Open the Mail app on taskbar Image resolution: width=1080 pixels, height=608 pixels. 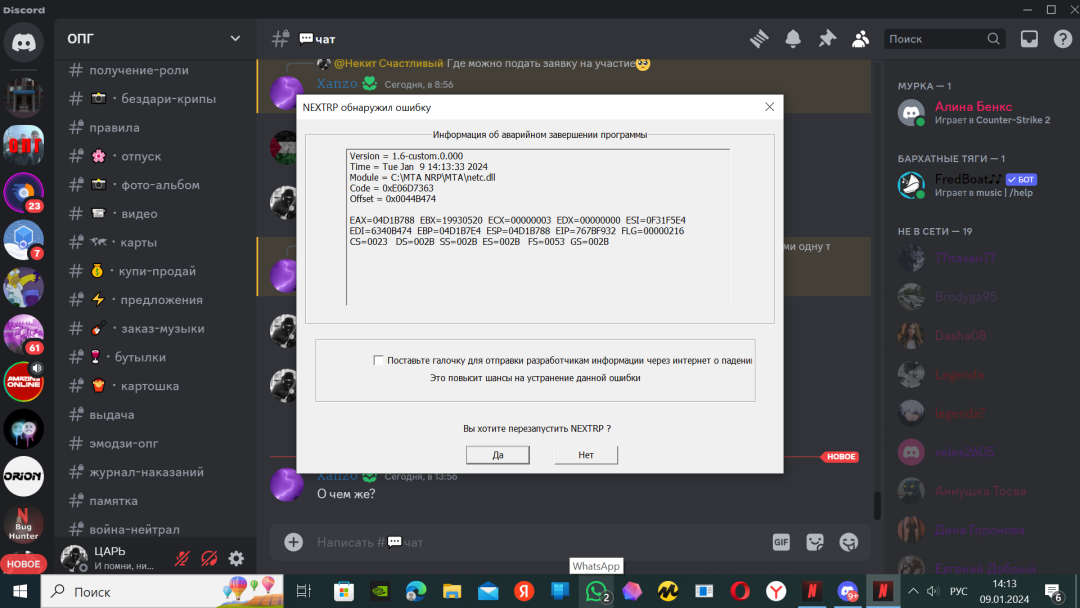click(x=488, y=591)
